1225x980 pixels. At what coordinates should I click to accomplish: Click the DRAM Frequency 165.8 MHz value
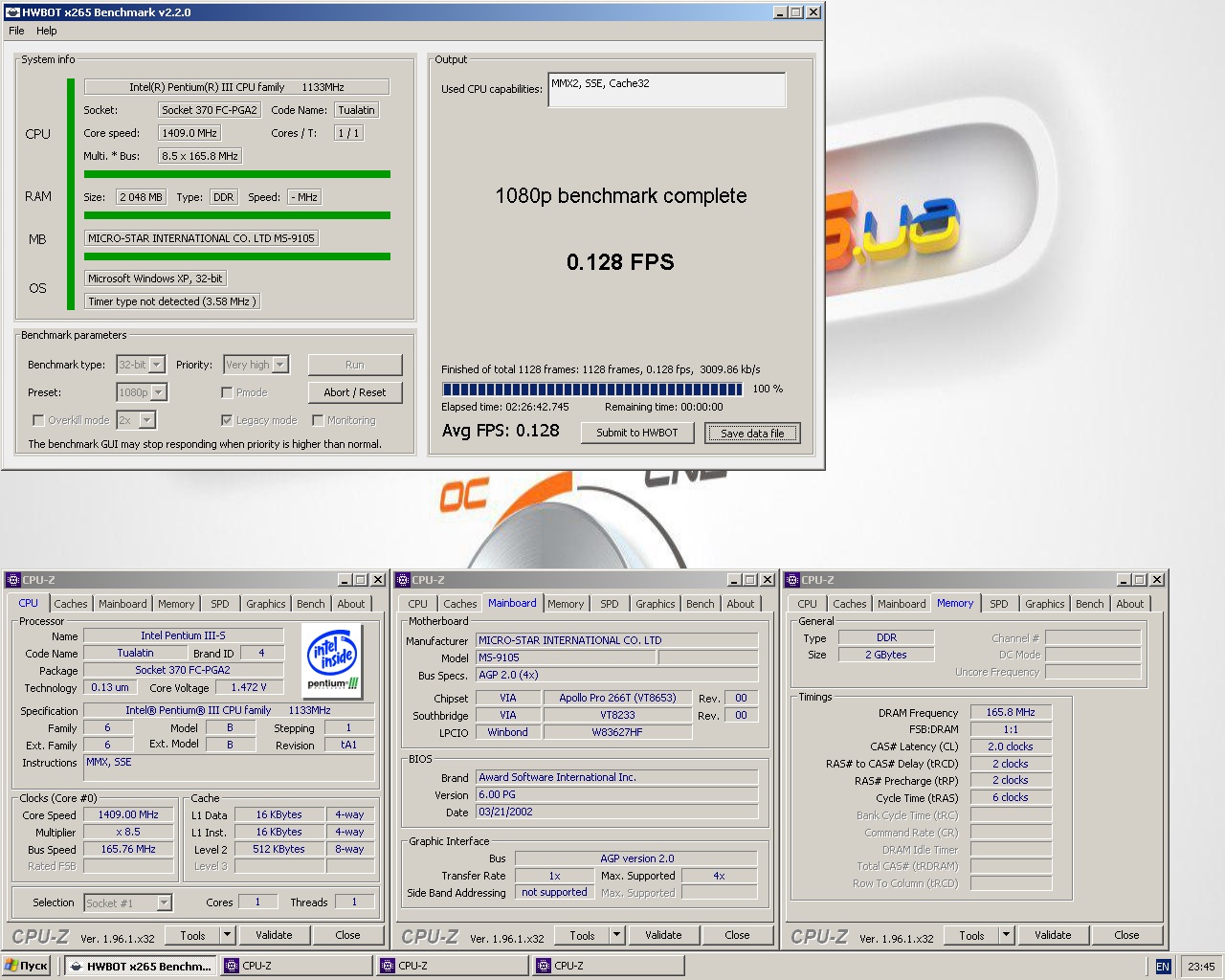(1011, 713)
